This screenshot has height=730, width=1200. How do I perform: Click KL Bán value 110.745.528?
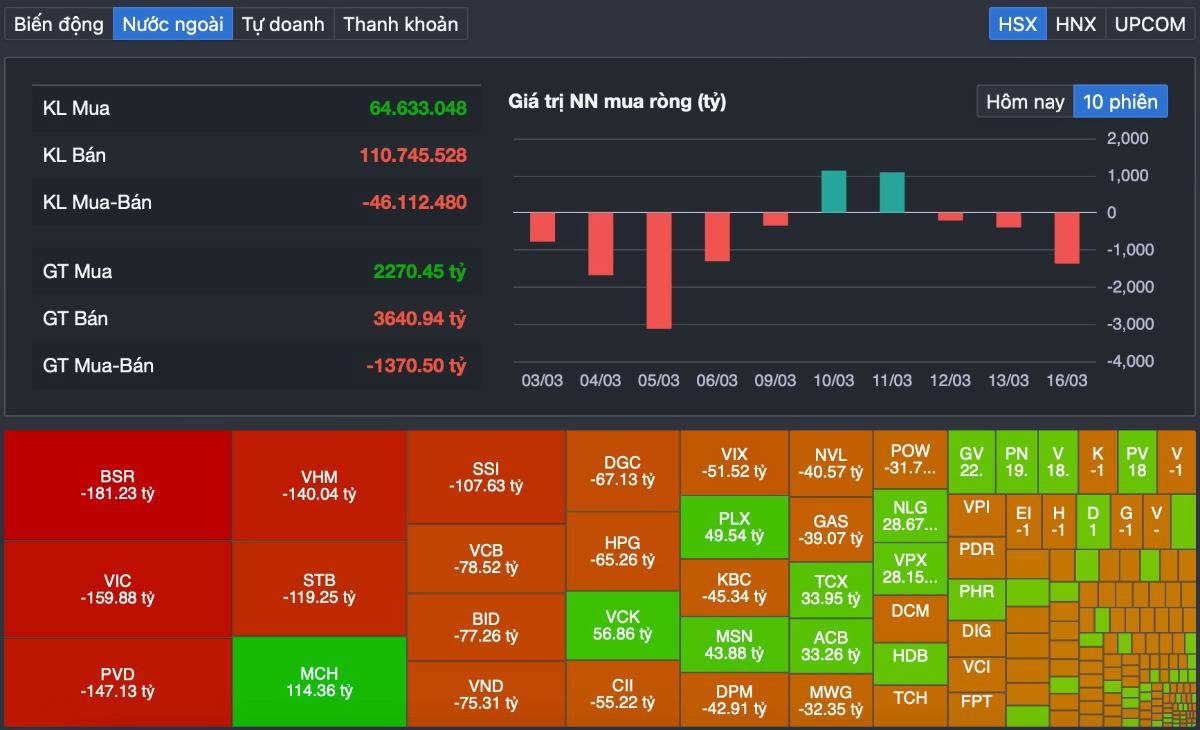[413, 155]
